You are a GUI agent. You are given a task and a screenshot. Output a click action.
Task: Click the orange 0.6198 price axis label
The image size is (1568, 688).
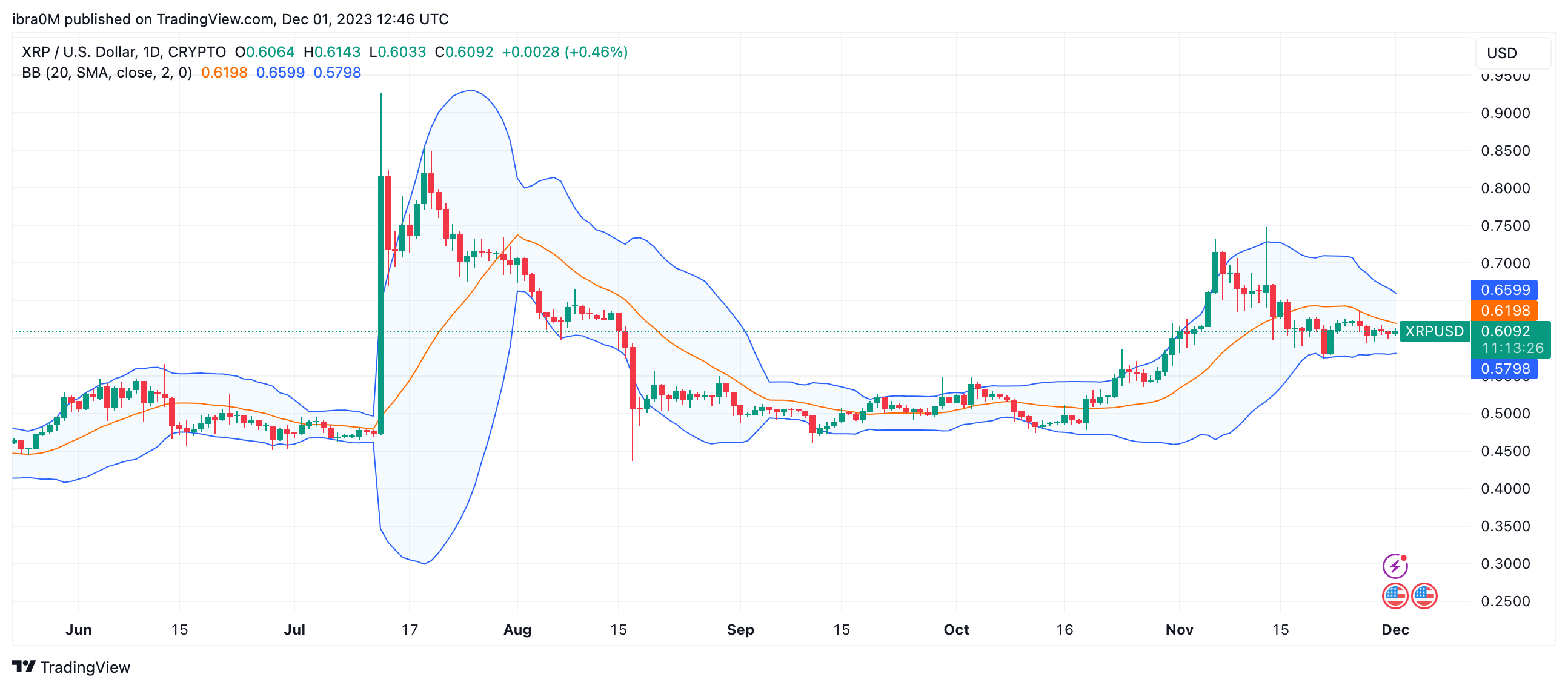[x=1504, y=311]
